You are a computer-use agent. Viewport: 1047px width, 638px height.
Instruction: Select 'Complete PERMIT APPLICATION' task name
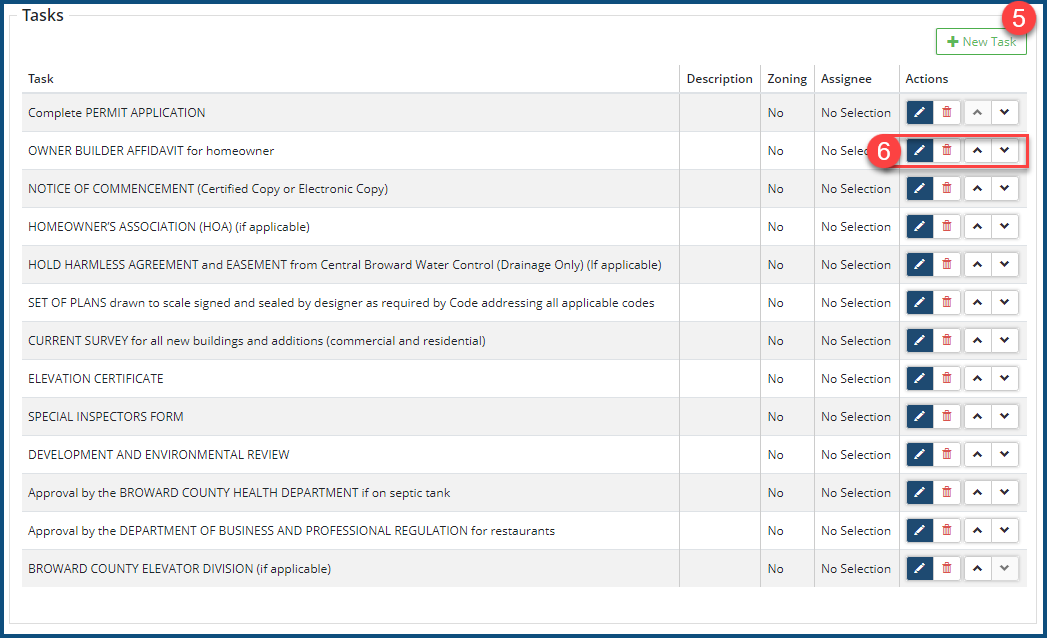coord(117,113)
